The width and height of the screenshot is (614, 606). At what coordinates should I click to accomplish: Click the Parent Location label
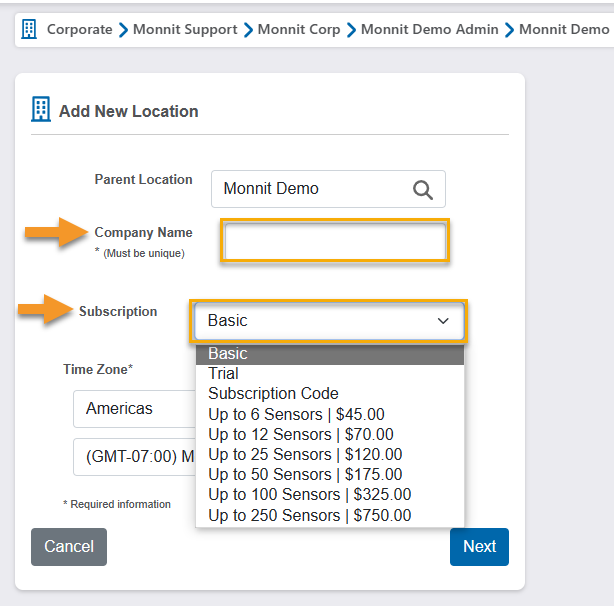[x=143, y=180]
